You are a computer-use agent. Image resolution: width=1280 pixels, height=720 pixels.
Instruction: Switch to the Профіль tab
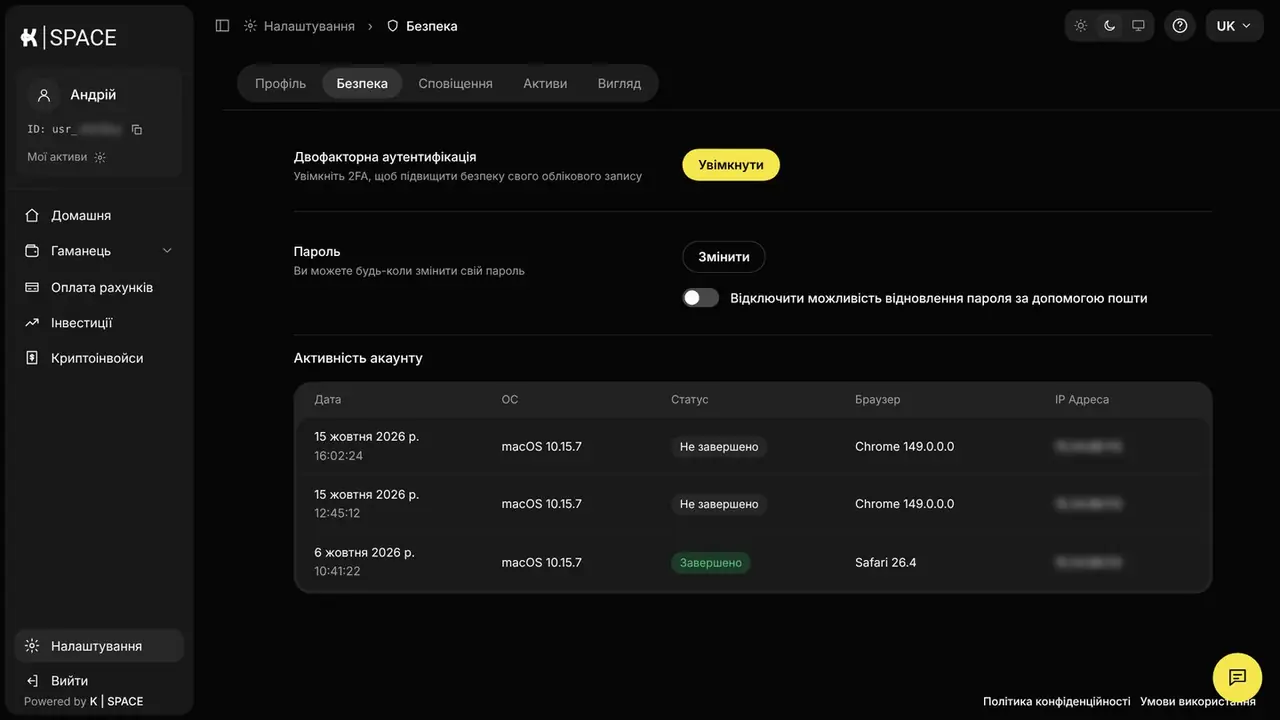tap(280, 83)
